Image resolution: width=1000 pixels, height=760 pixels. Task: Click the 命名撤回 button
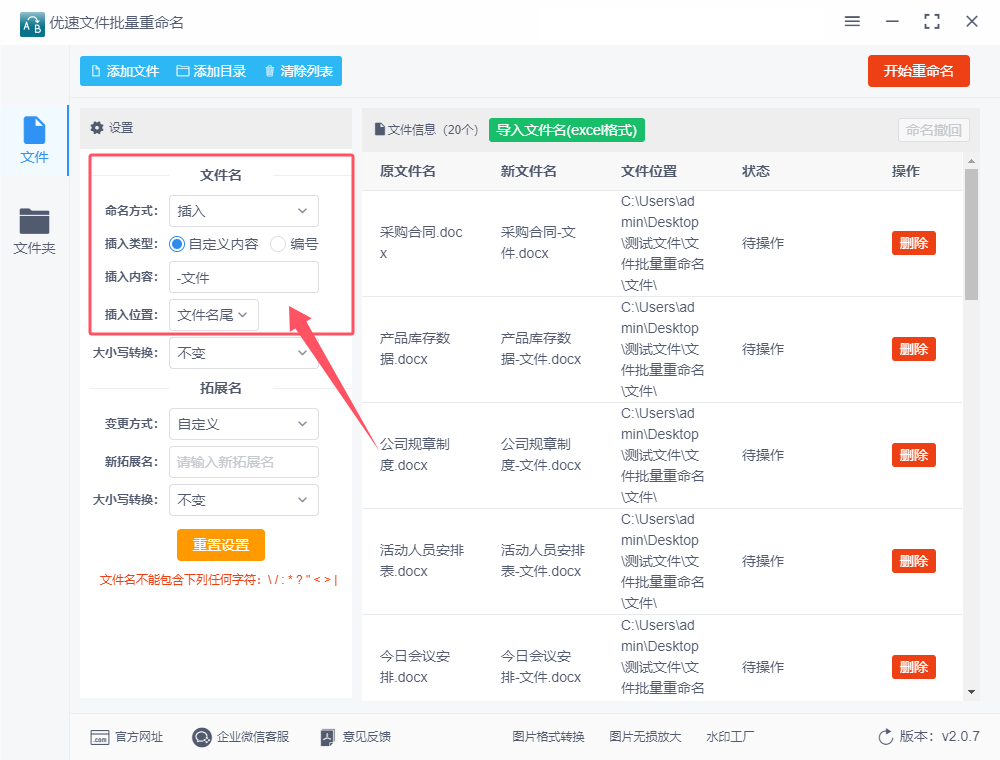coord(934,130)
